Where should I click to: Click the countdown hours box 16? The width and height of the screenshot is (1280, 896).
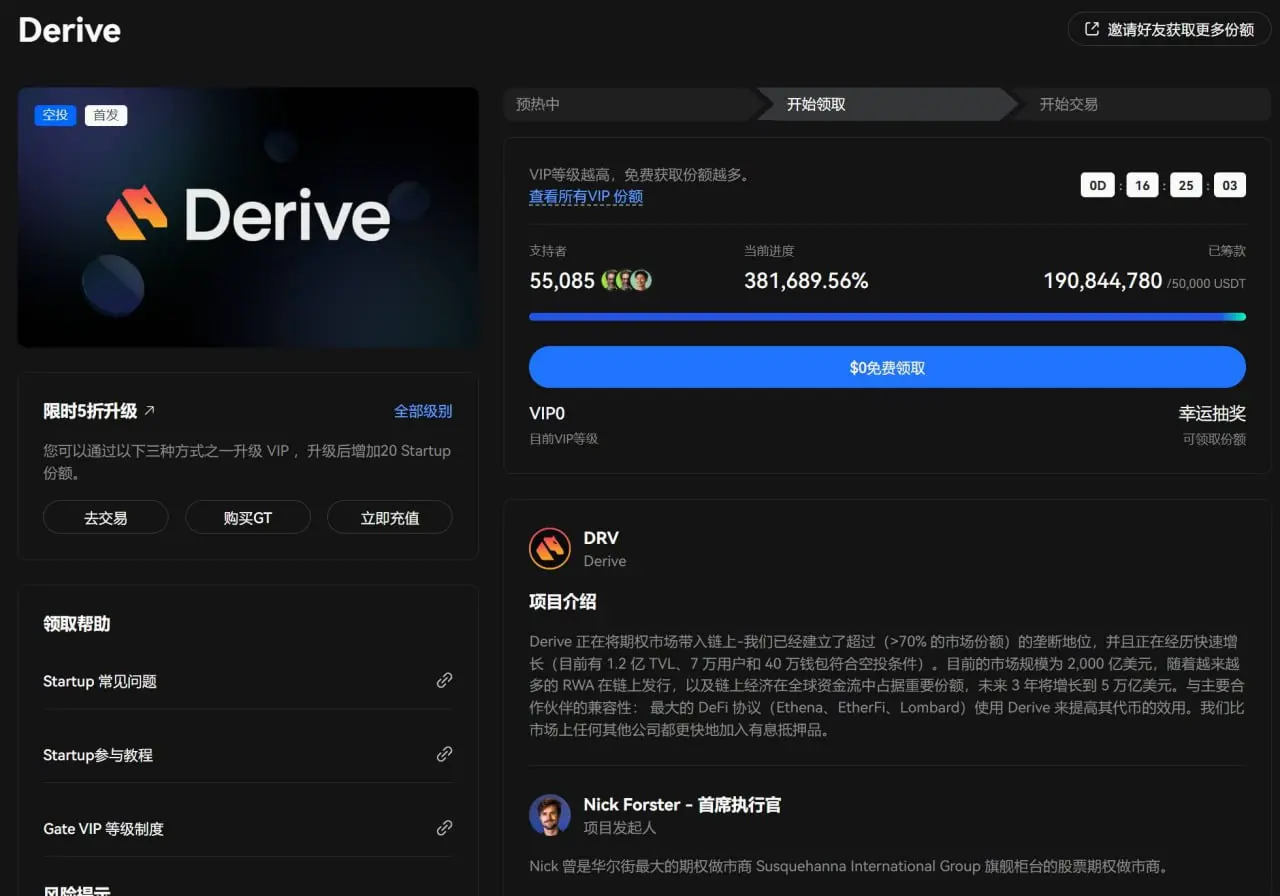click(1142, 185)
